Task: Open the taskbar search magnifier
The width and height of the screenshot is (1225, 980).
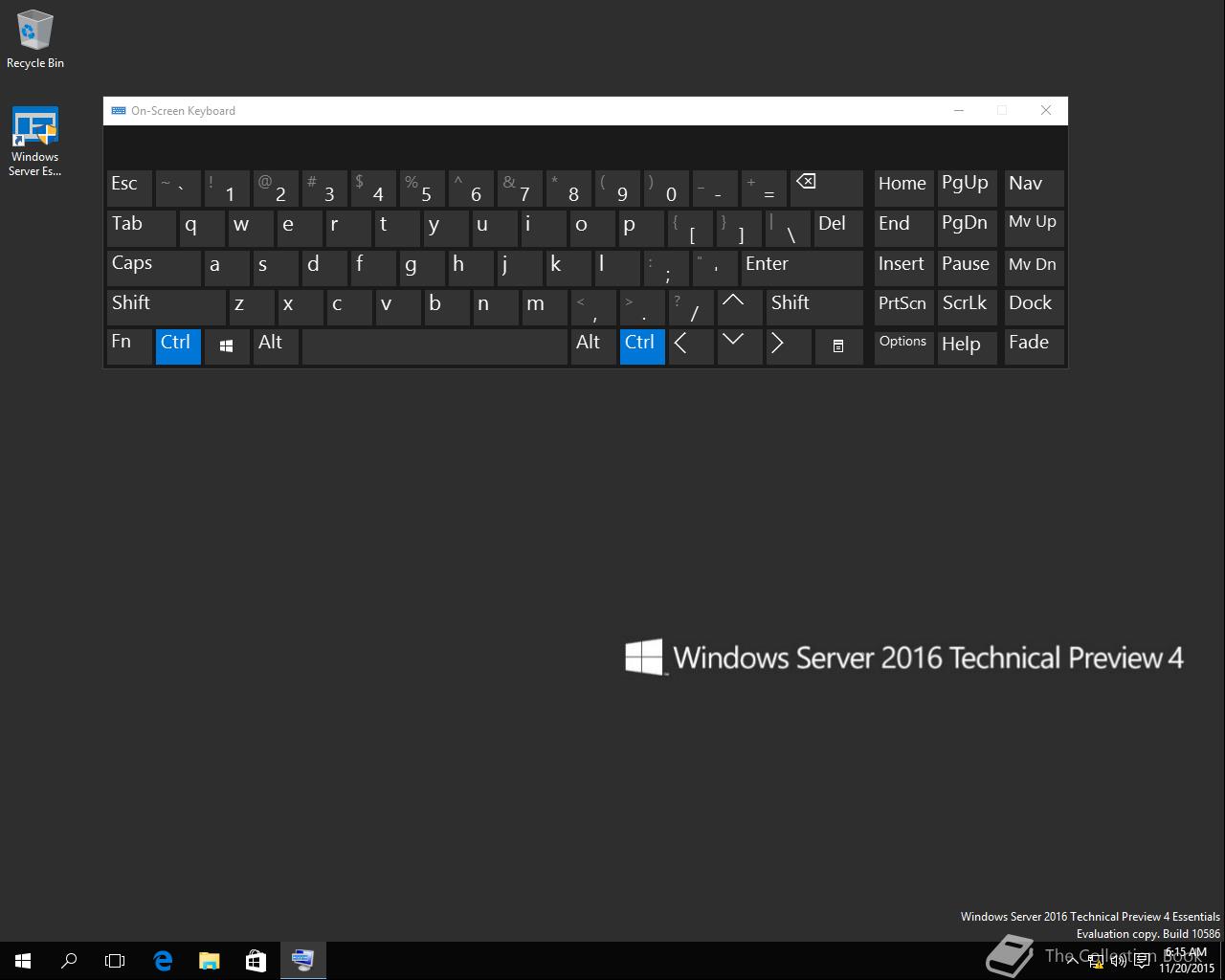Action: [69, 960]
